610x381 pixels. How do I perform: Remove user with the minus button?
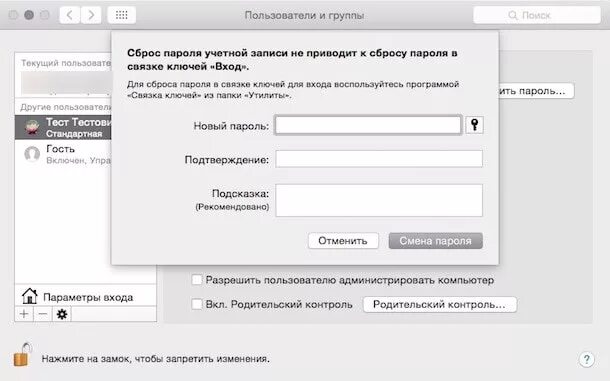click(x=43, y=314)
